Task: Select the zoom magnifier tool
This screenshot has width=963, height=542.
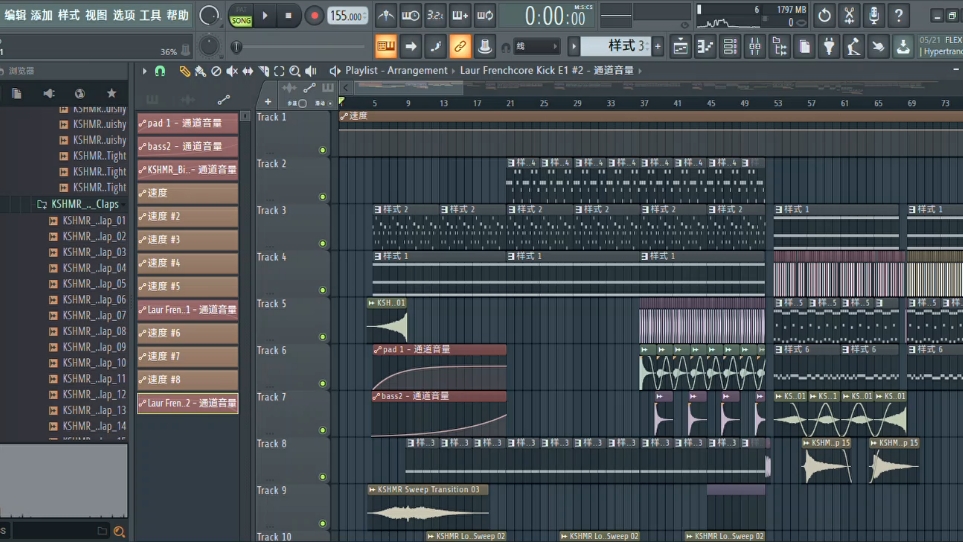Action: pyautogui.click(x=295, y=71)
